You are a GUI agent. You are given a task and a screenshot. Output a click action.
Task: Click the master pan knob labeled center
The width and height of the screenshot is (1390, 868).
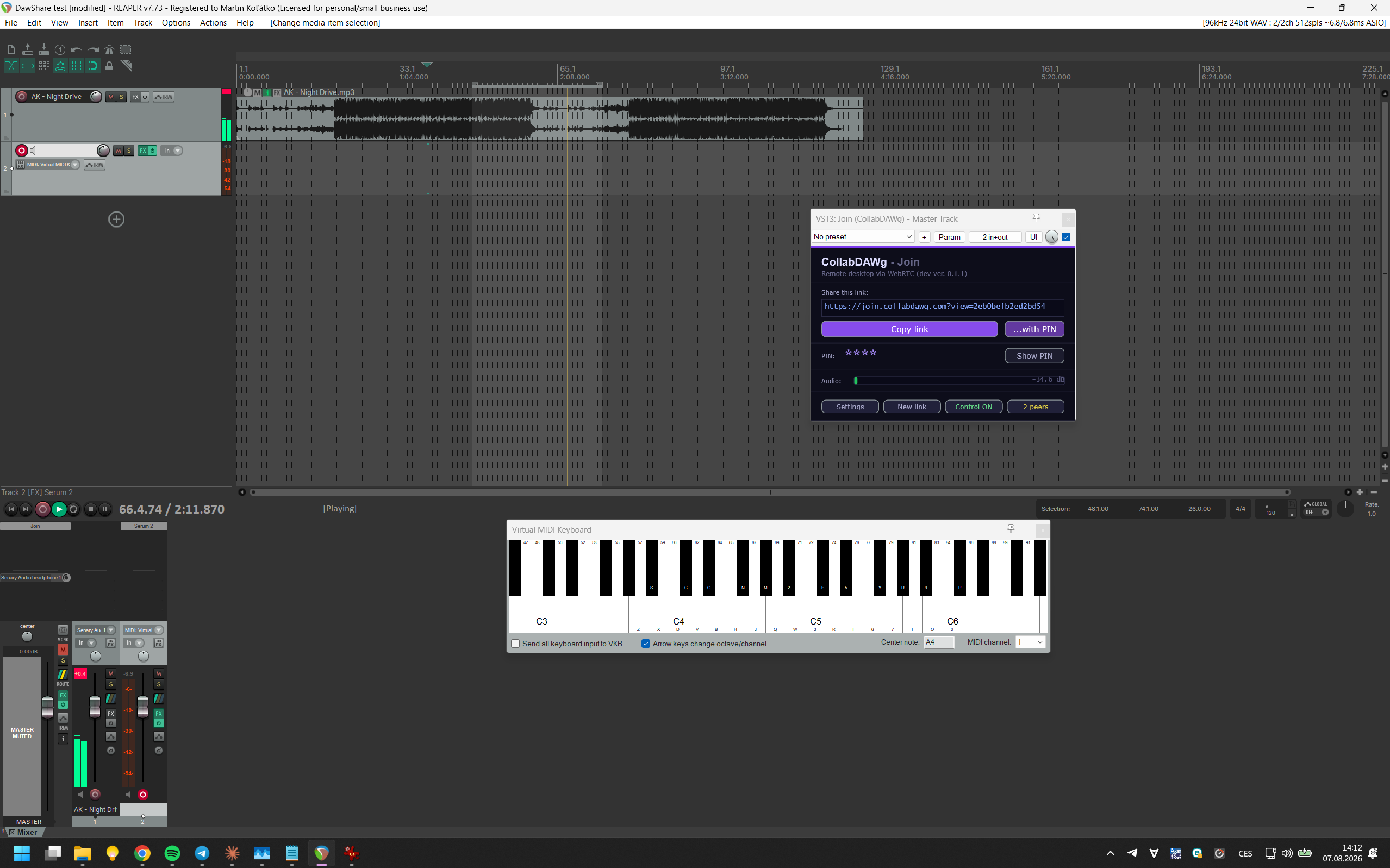click(27, 636)
